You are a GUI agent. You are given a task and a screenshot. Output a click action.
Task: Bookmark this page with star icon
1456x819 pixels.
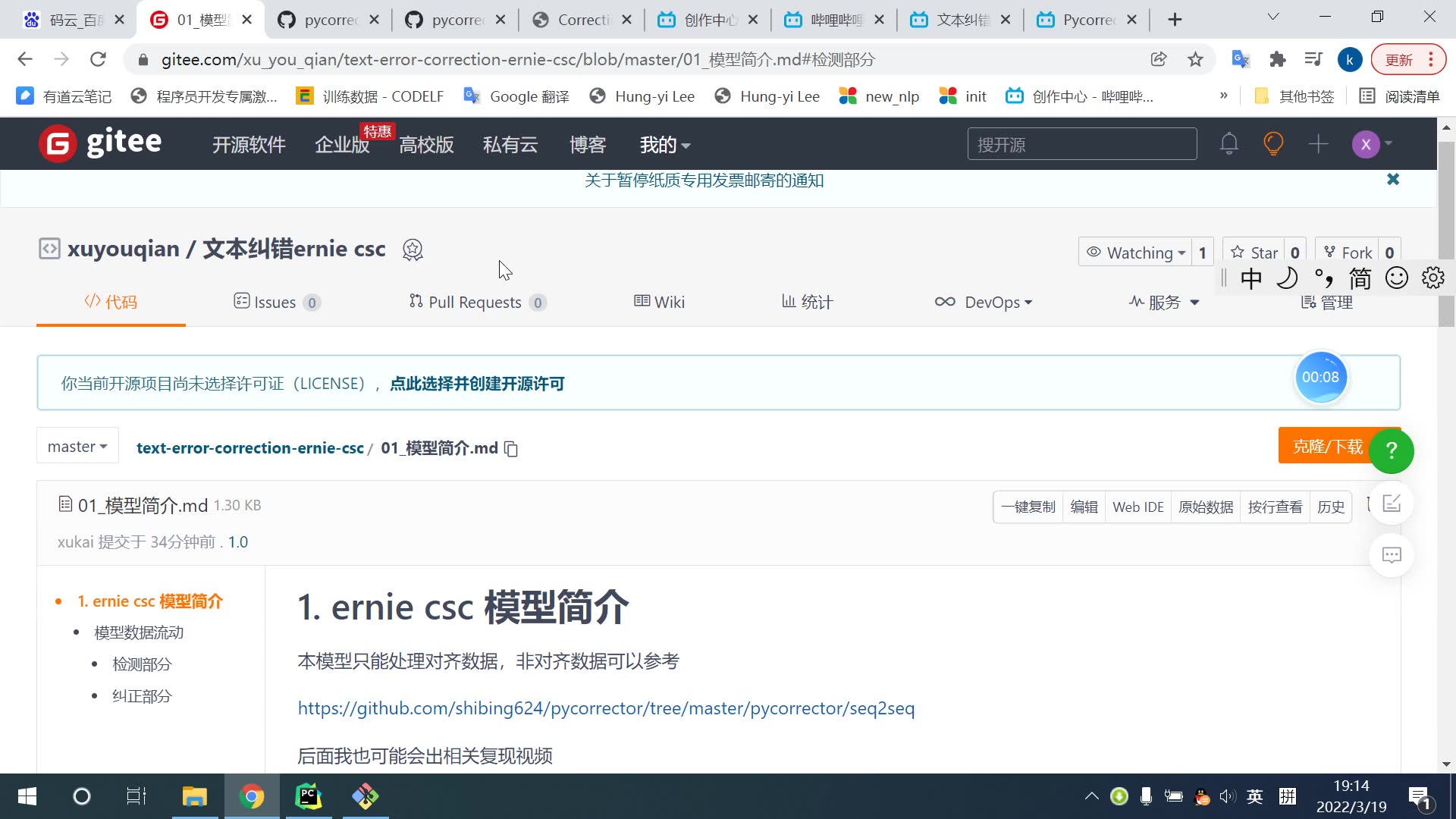[1196, 59]
